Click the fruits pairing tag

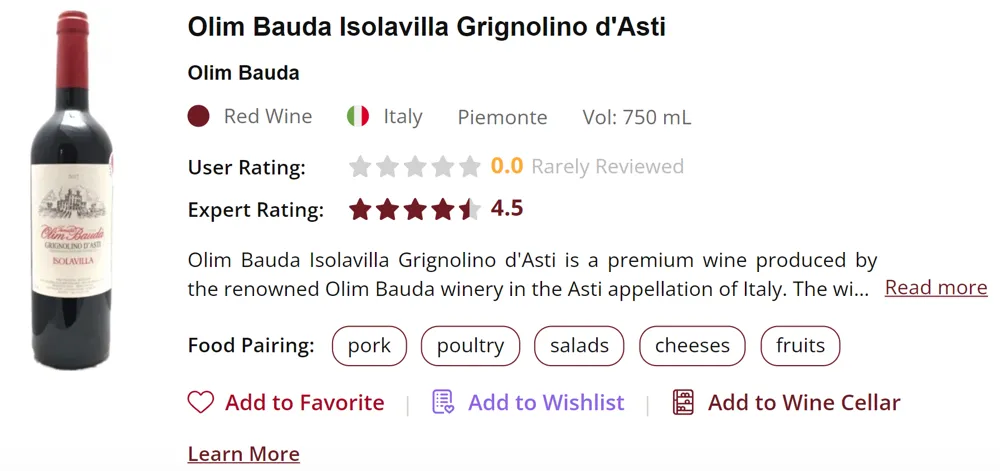tap(800, 346)
